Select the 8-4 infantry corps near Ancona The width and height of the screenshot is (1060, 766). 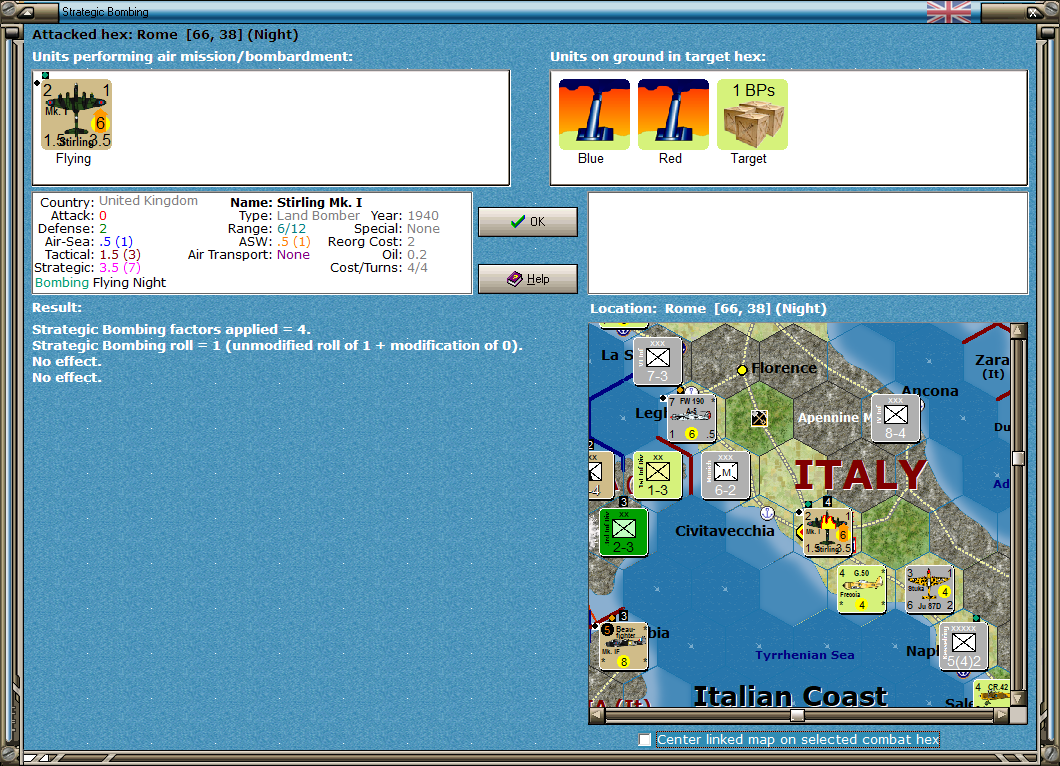tap(895, 418)
